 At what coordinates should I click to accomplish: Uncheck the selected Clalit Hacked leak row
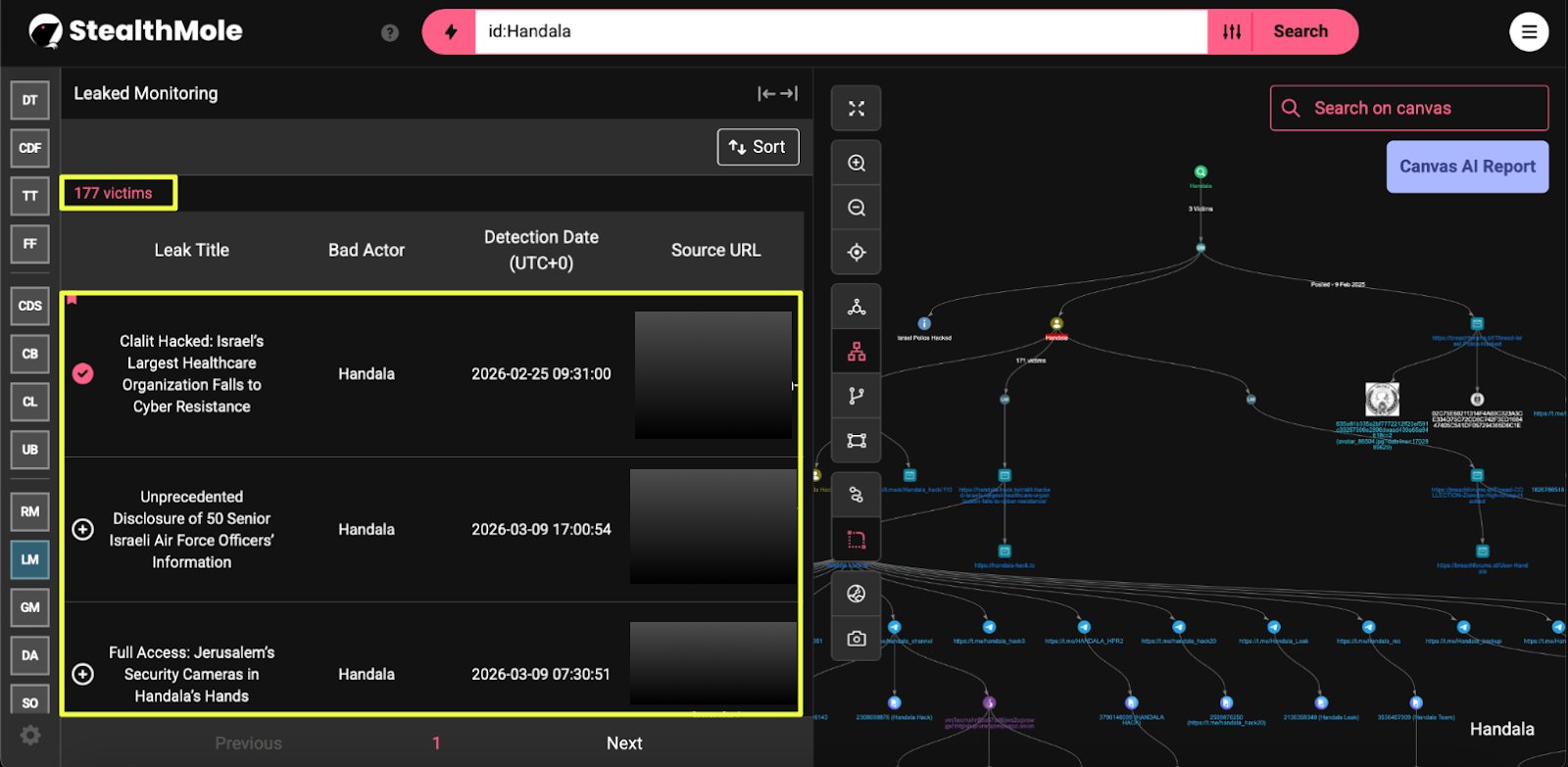(83, 373)
